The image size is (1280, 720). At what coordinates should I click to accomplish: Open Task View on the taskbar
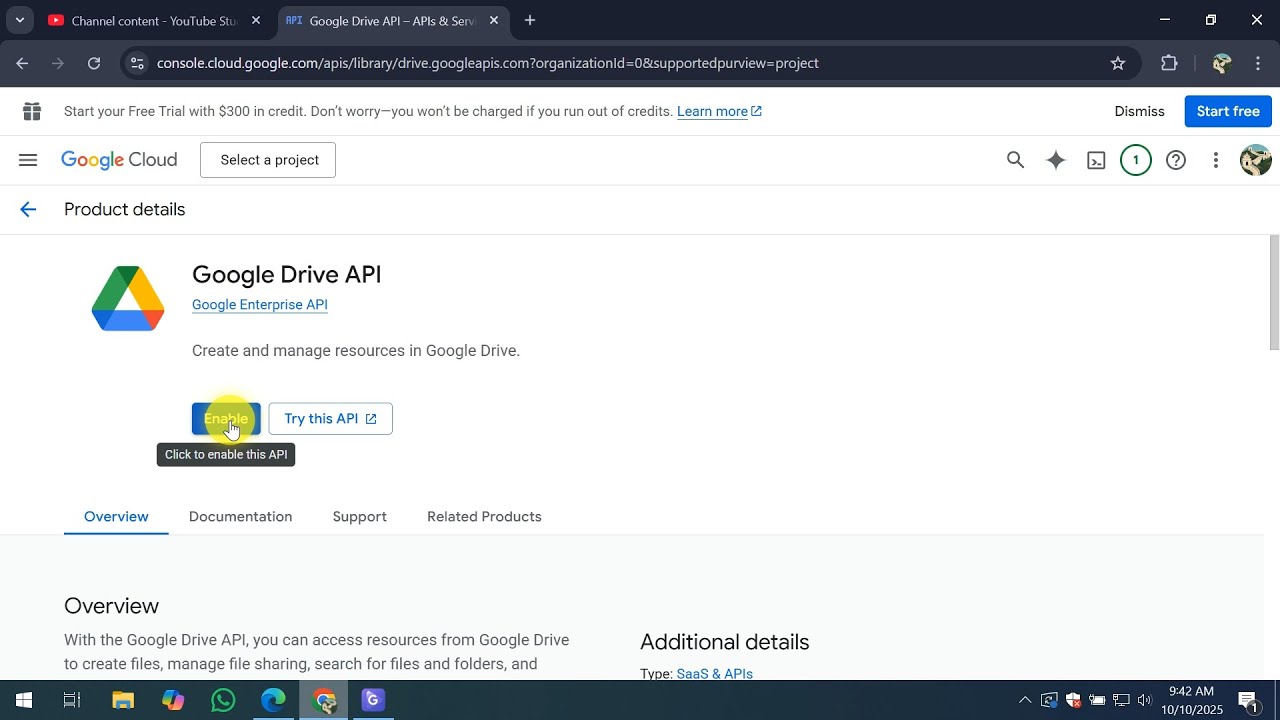(72, 700)
